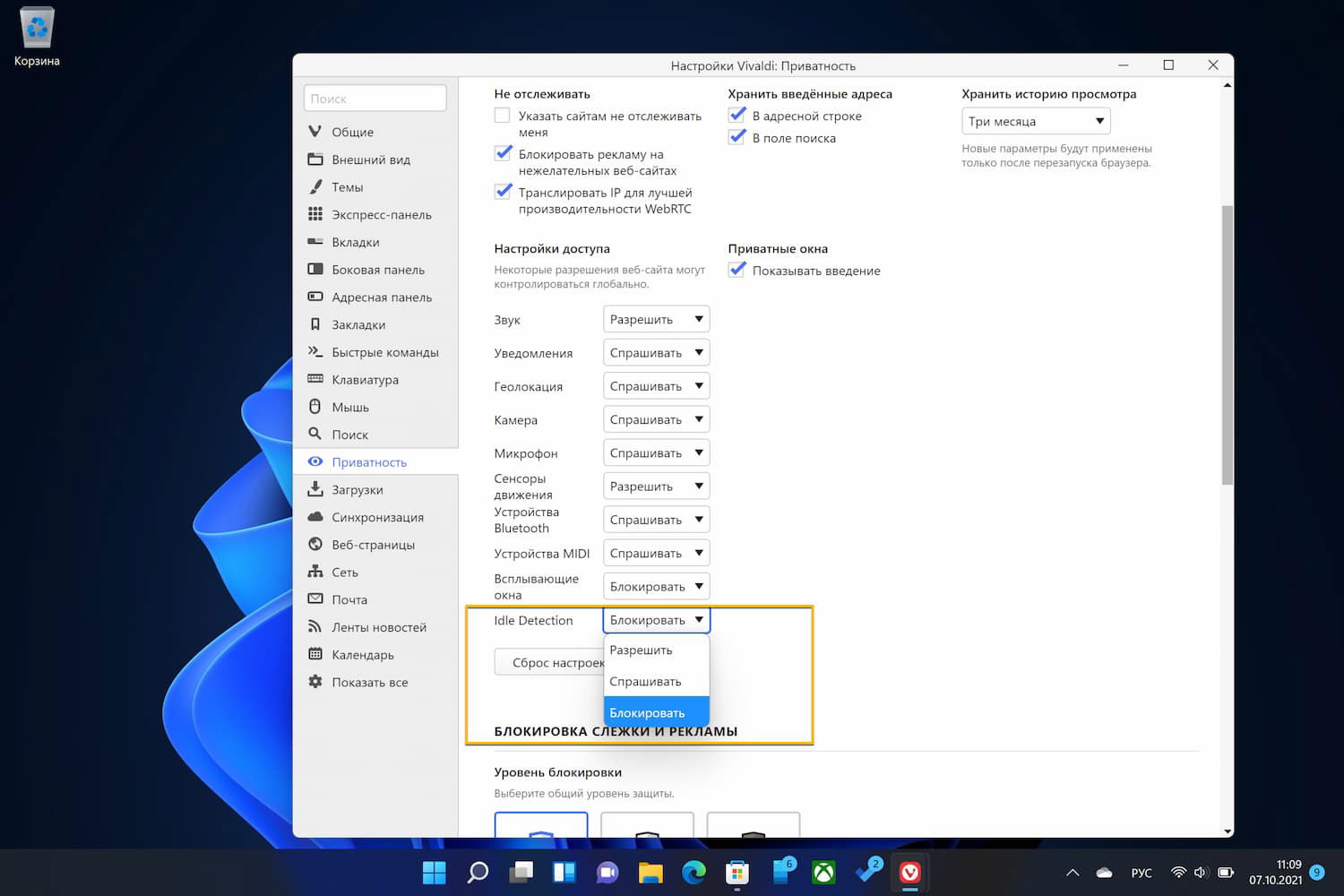
Task: Toggle show introduction for private windows
Action: click(737, 271)
